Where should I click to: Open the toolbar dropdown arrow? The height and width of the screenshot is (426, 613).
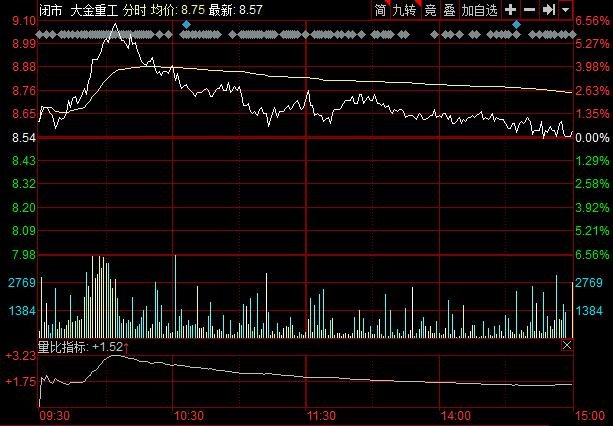coord(566,10)
